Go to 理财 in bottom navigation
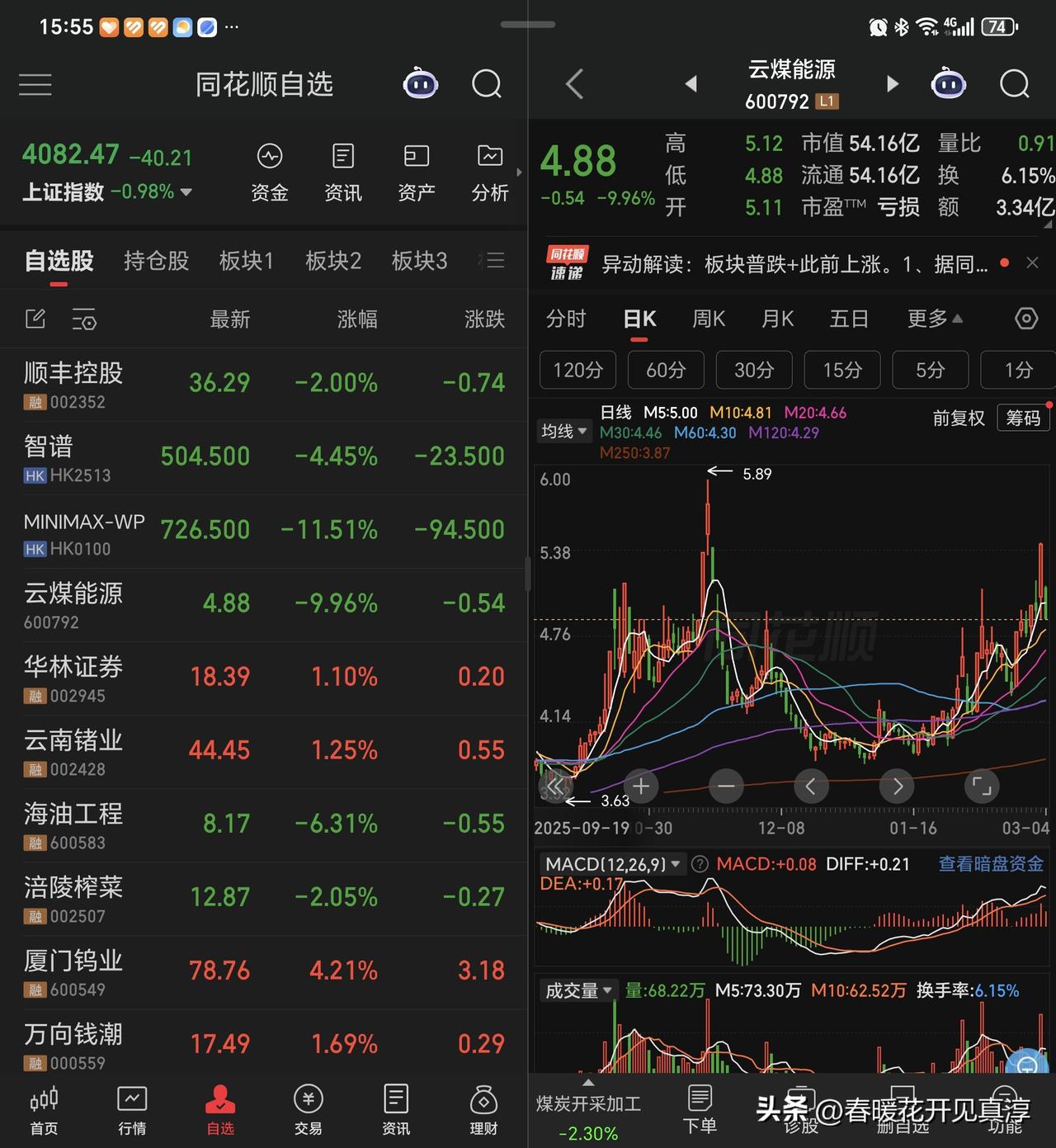Viewport: 1056px width, 1148px height. point(483,1111)
